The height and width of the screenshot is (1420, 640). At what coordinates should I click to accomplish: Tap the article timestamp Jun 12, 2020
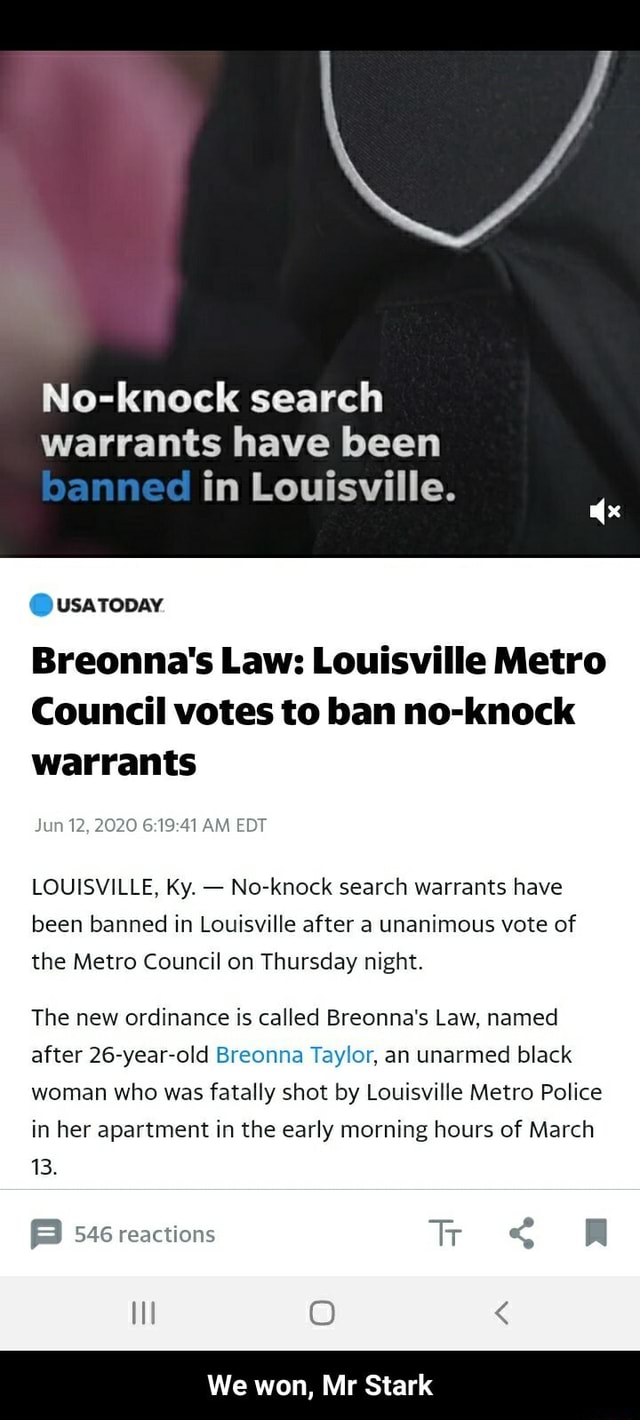(149, 825)
